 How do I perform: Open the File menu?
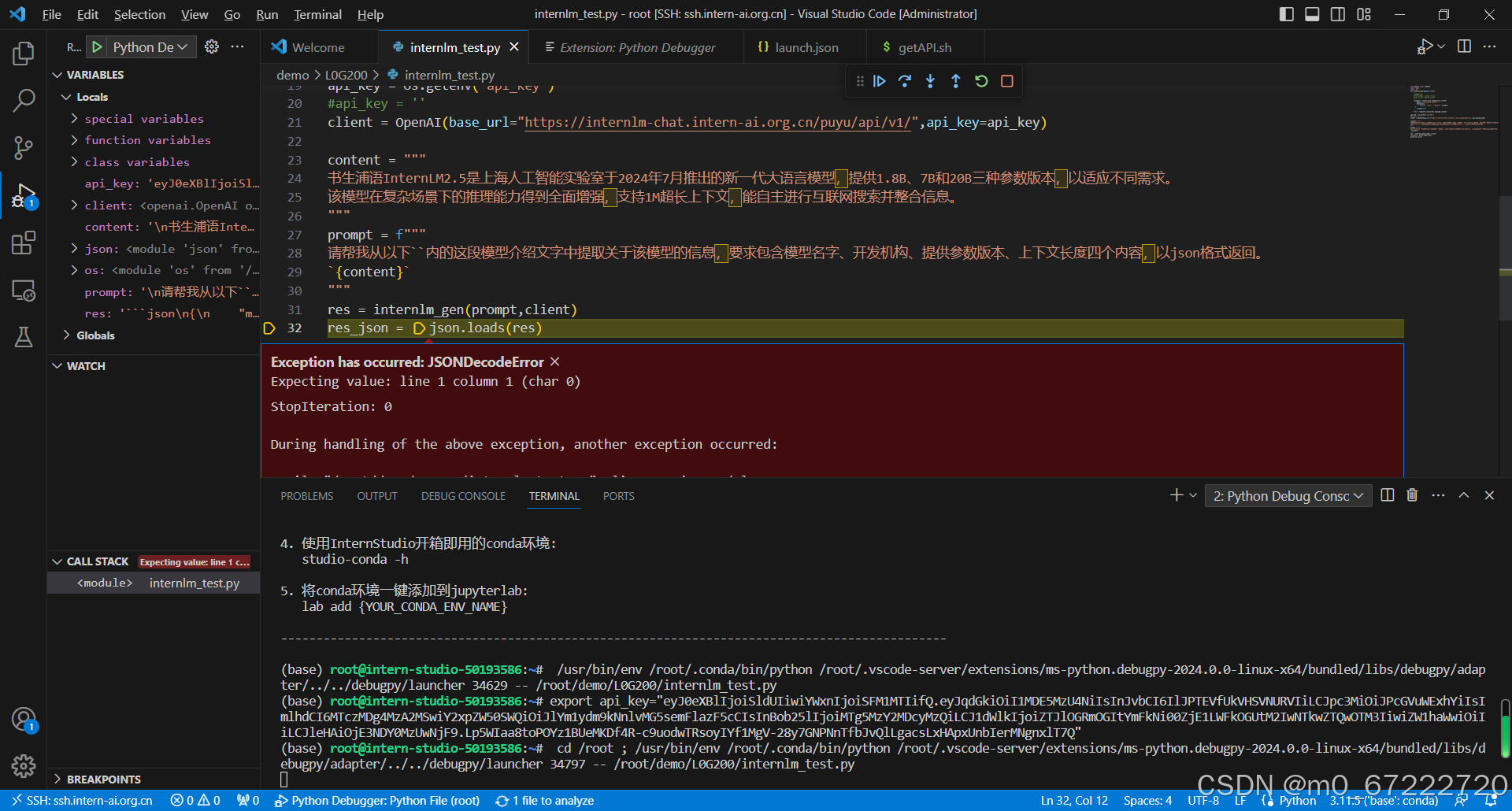click(51, 14)
